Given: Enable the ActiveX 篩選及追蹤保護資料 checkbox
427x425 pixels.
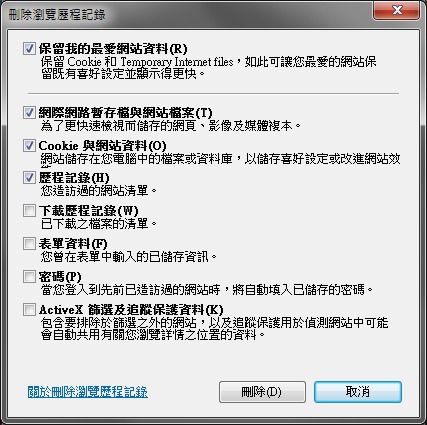Looking at the screenshot, I should pos(29,310).
